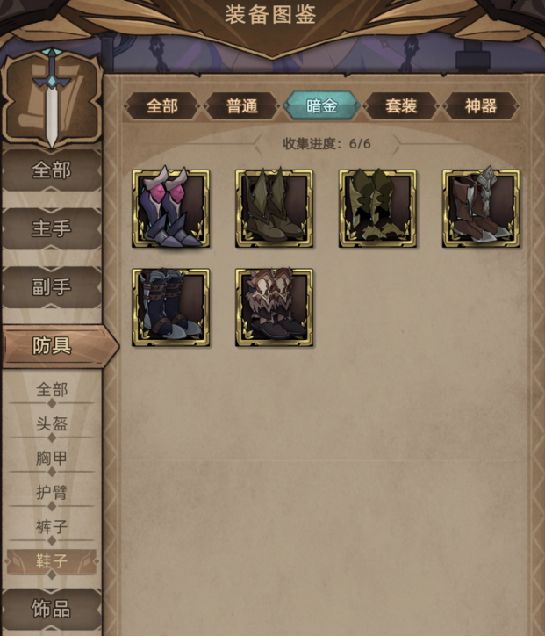Select 头盔 under armor subcategories

pyautogui.click(x=52, y=424)
